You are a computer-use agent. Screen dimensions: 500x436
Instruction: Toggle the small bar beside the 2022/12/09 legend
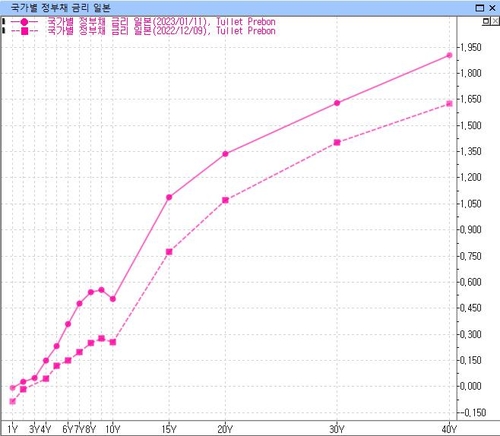(x=3, y=31)
